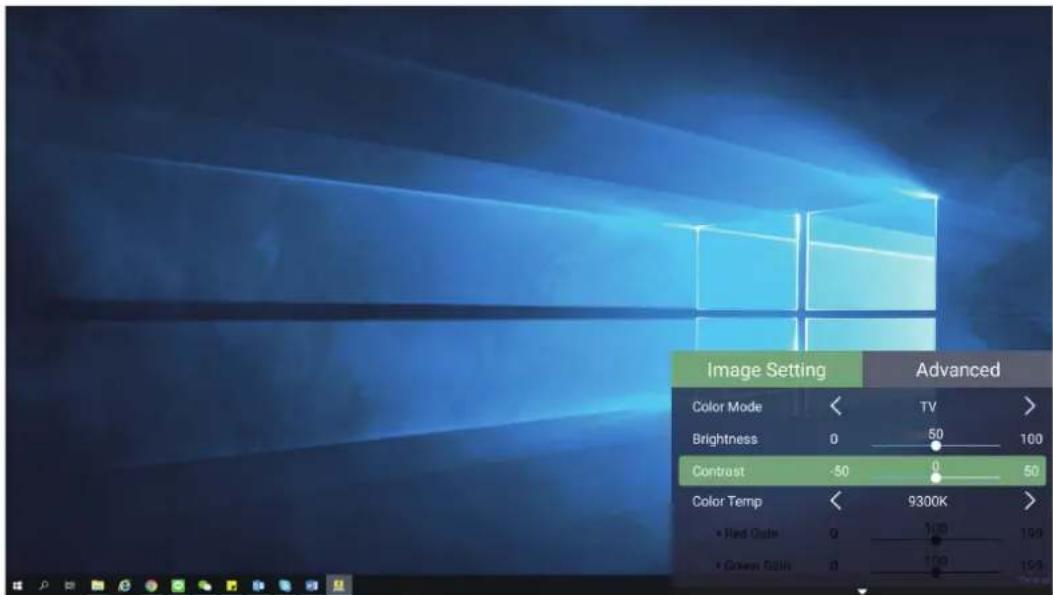The height and width of the screenshot is (595, 1053).
Task: Select previous Color Mode with left arrow
Action: tap(835, 406)
